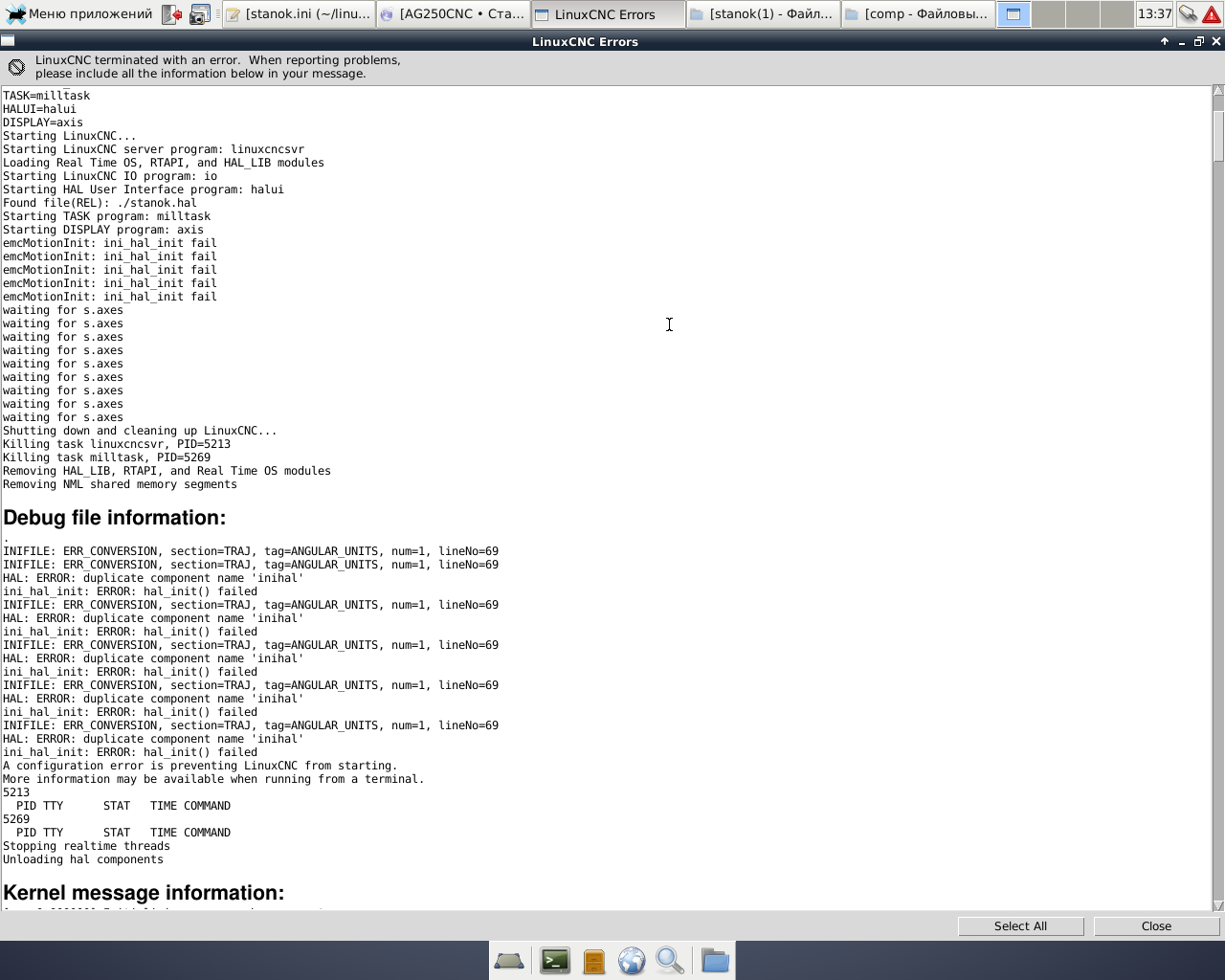Screen dimensions: 1225x980
Task: Click the 'Starting TASK program: milltask' line
Action: [106, 216]
